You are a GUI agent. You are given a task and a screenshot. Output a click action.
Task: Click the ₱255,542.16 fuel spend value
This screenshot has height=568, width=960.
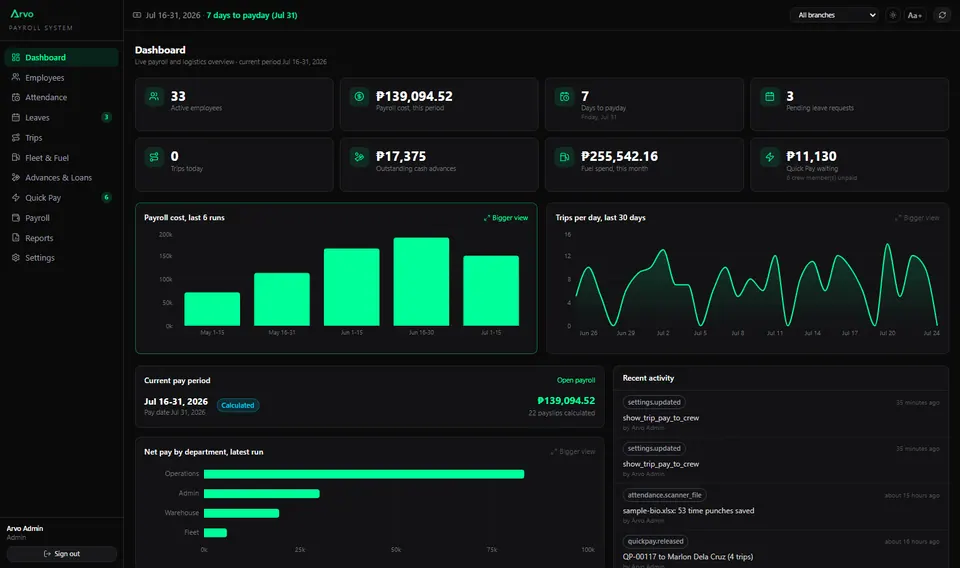pos(620,156)
